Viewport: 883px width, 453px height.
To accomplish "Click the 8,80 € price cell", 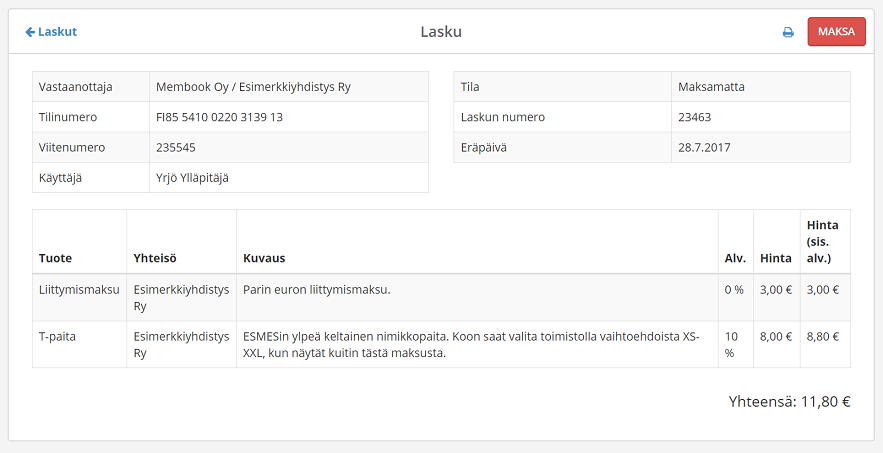I will click(x=823, y=337).
